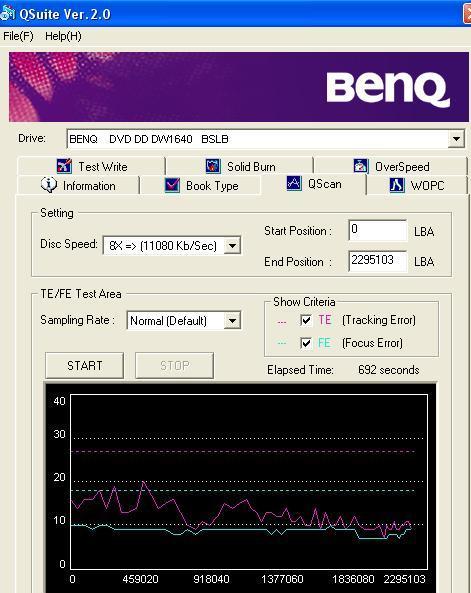The width and height of the screenshot is (471, 593).
Task: Click the cyan FE dashed line legend
Action: point(282,343)
